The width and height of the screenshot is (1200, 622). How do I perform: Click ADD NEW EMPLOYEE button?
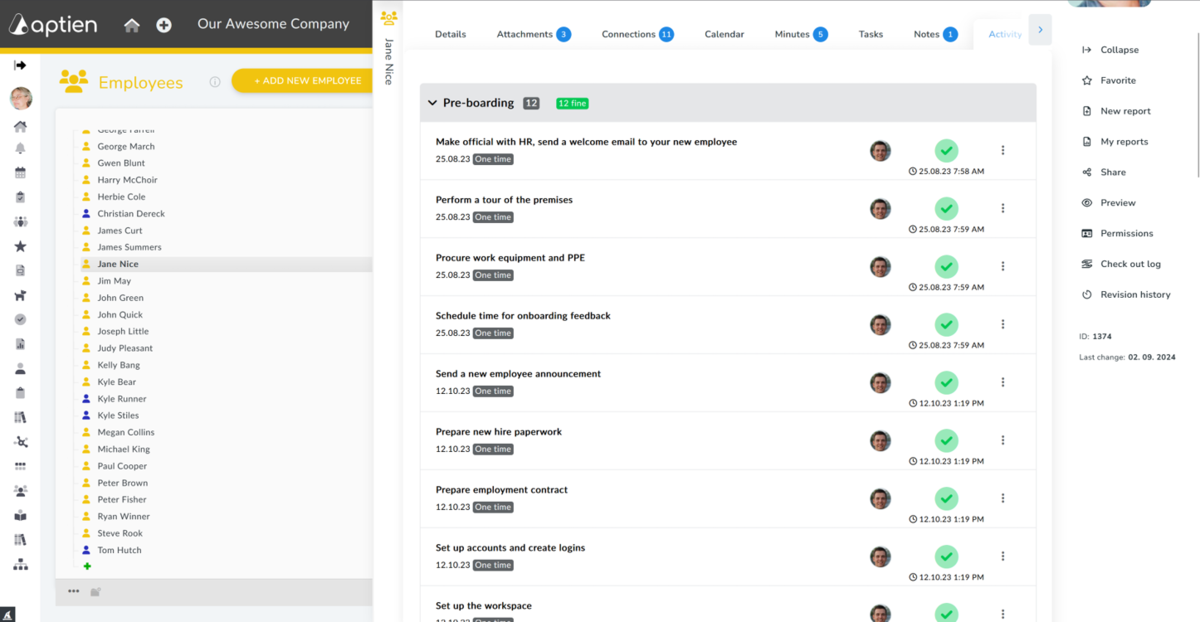click(302, 81)
